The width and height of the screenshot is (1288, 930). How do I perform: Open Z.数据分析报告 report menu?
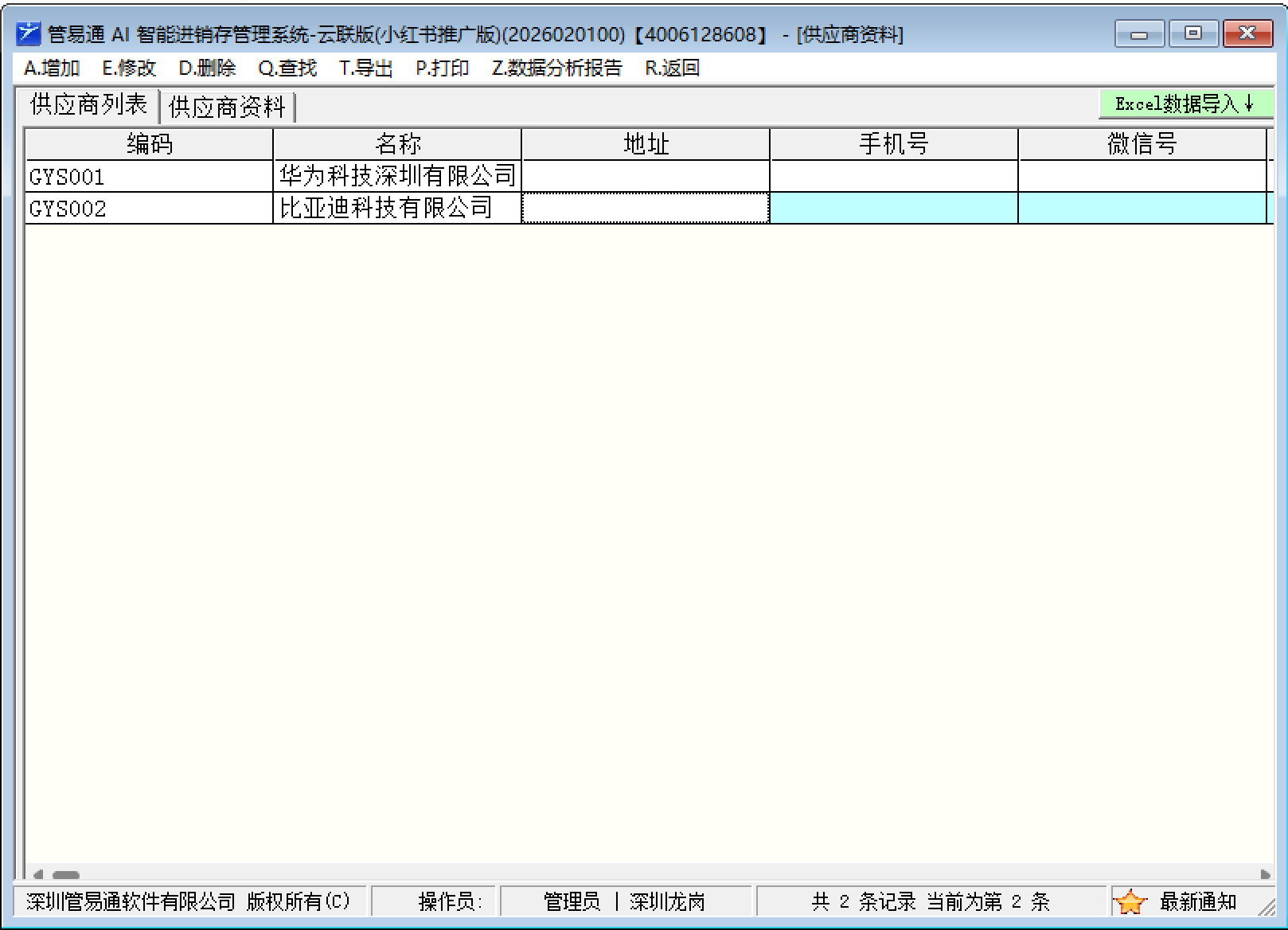pyautogui.click(x=556, y=68)
